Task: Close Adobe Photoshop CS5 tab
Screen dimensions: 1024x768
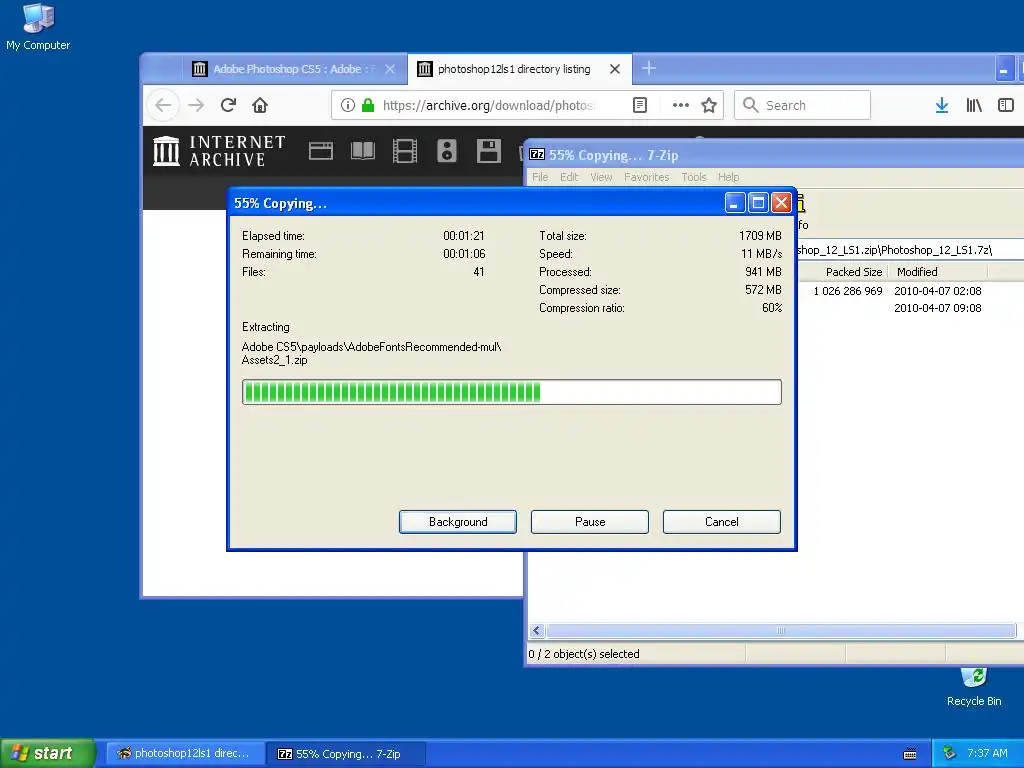Action: coord(390,69)
